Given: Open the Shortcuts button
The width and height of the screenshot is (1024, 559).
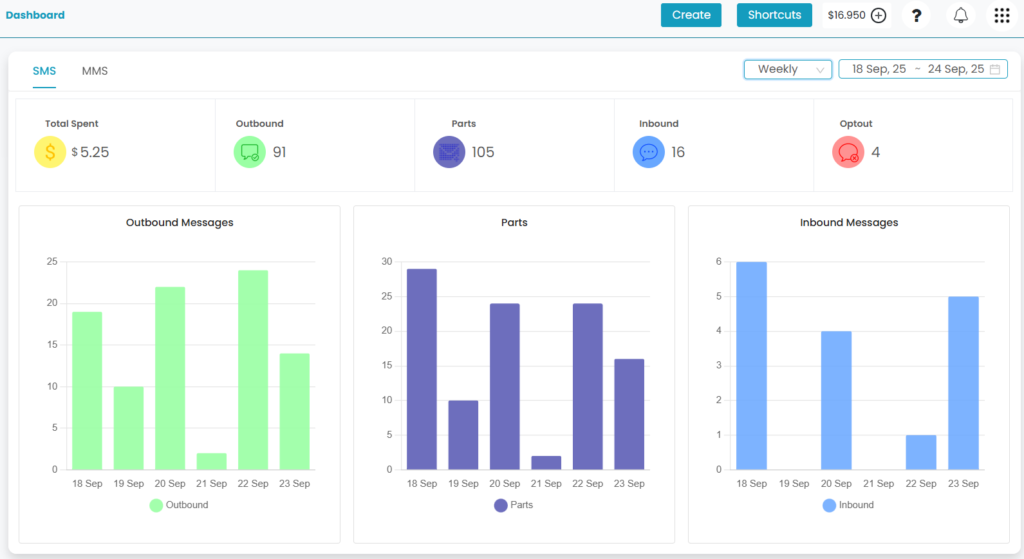Looking at the screenshot, I should pos(774,15).
